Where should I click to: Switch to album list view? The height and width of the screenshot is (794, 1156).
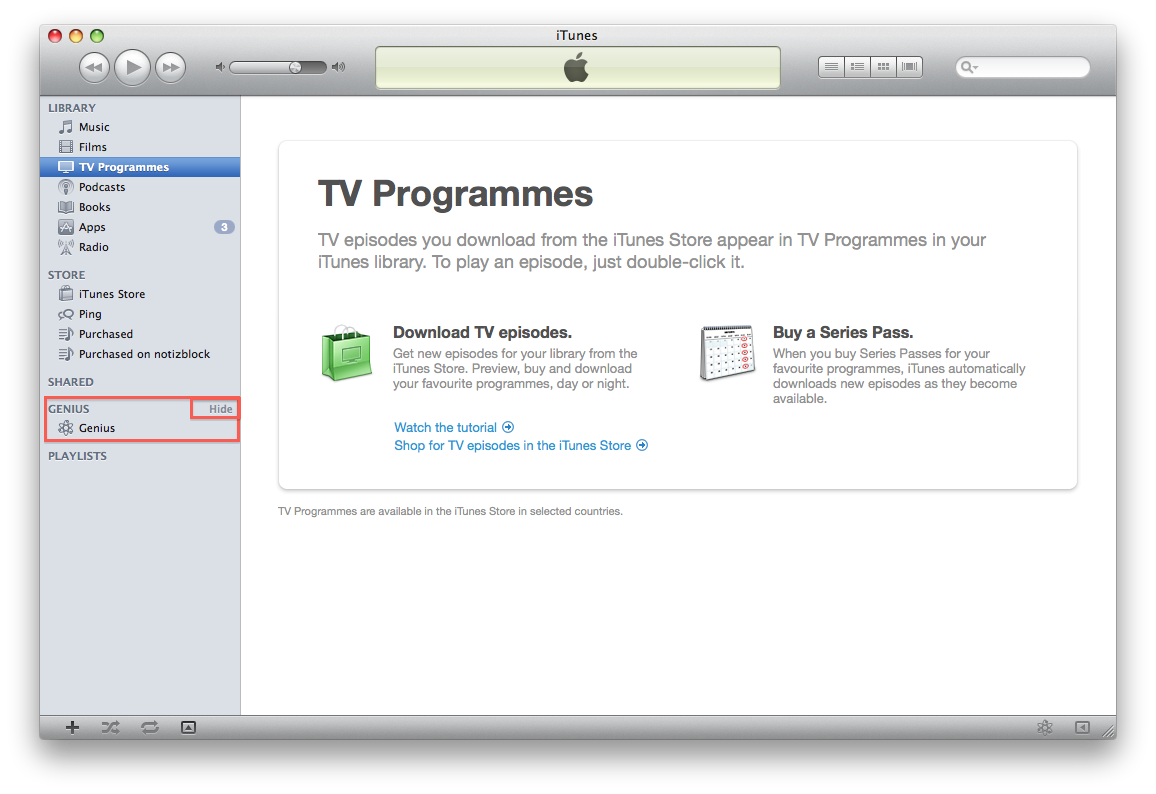[x=857, y=67]
